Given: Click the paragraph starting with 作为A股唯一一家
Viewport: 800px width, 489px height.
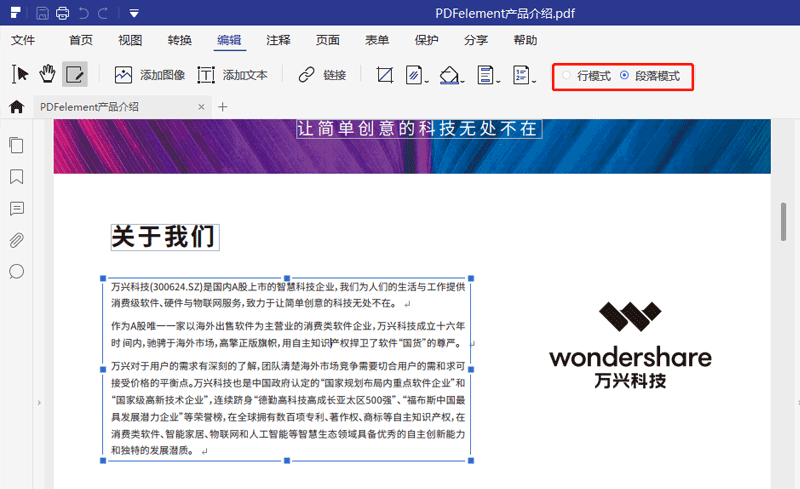Looking at the screenshot, I should [288, 334].
